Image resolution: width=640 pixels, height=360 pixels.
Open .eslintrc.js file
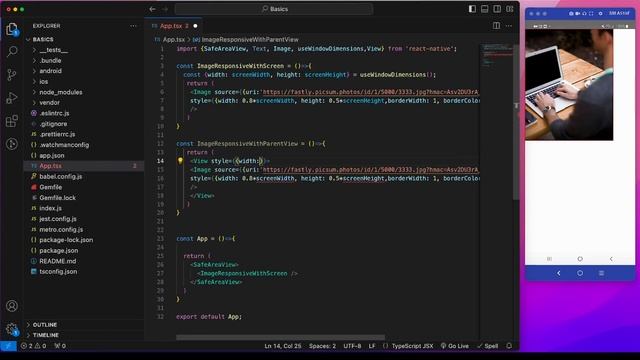[83, 113]
